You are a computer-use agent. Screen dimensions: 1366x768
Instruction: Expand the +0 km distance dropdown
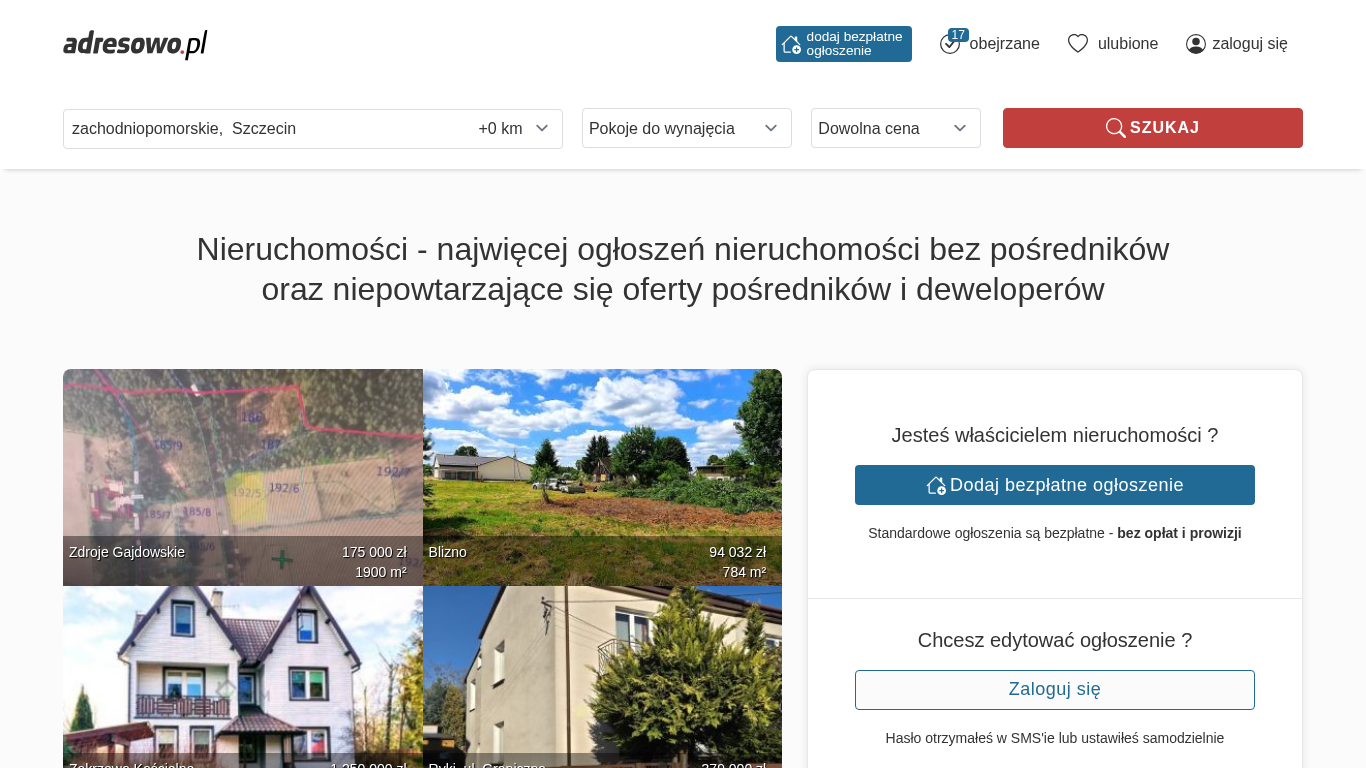tap(514, 129)
